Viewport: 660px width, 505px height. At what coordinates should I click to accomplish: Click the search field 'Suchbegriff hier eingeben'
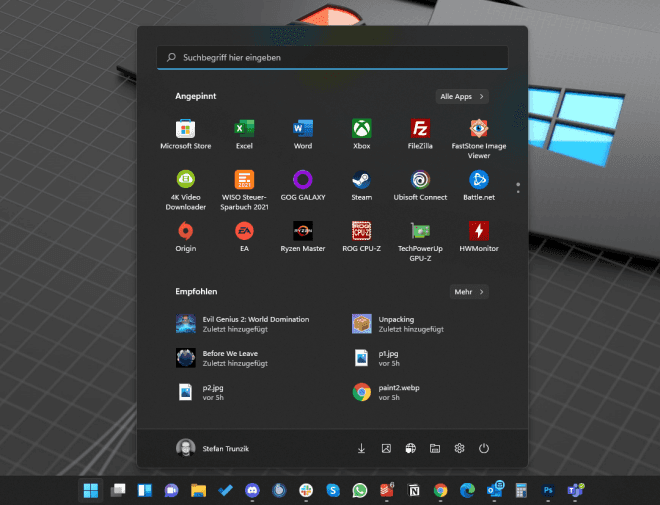332,58
